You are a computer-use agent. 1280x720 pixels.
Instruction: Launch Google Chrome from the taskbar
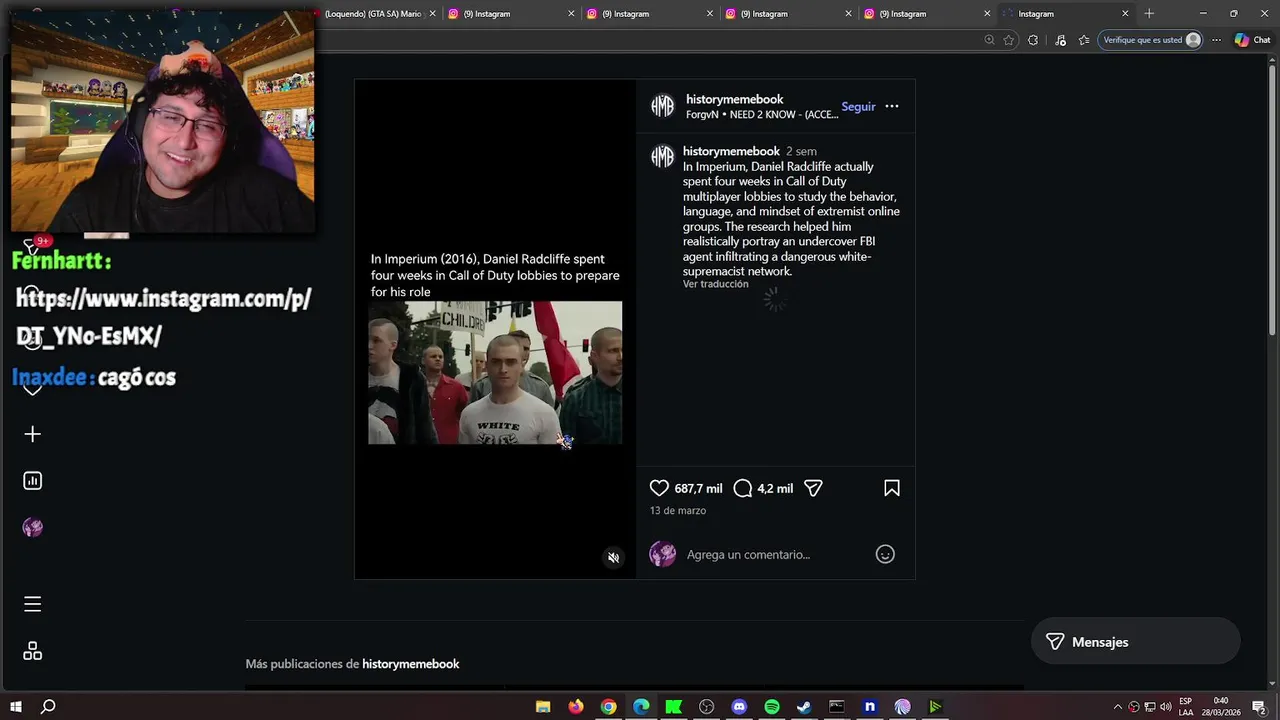(x=608, y=707)
